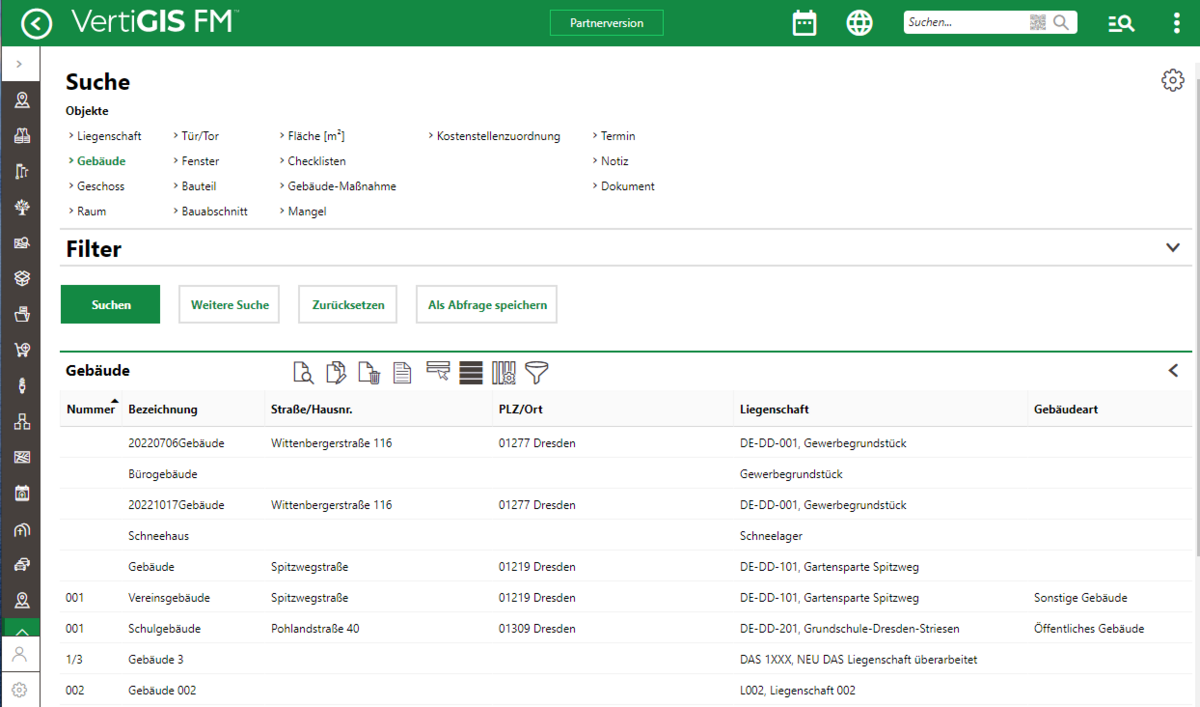Choose Kostenstellenzuordnung object type
The width and height of the screenshot is (1200, 707).
point(499,136)
